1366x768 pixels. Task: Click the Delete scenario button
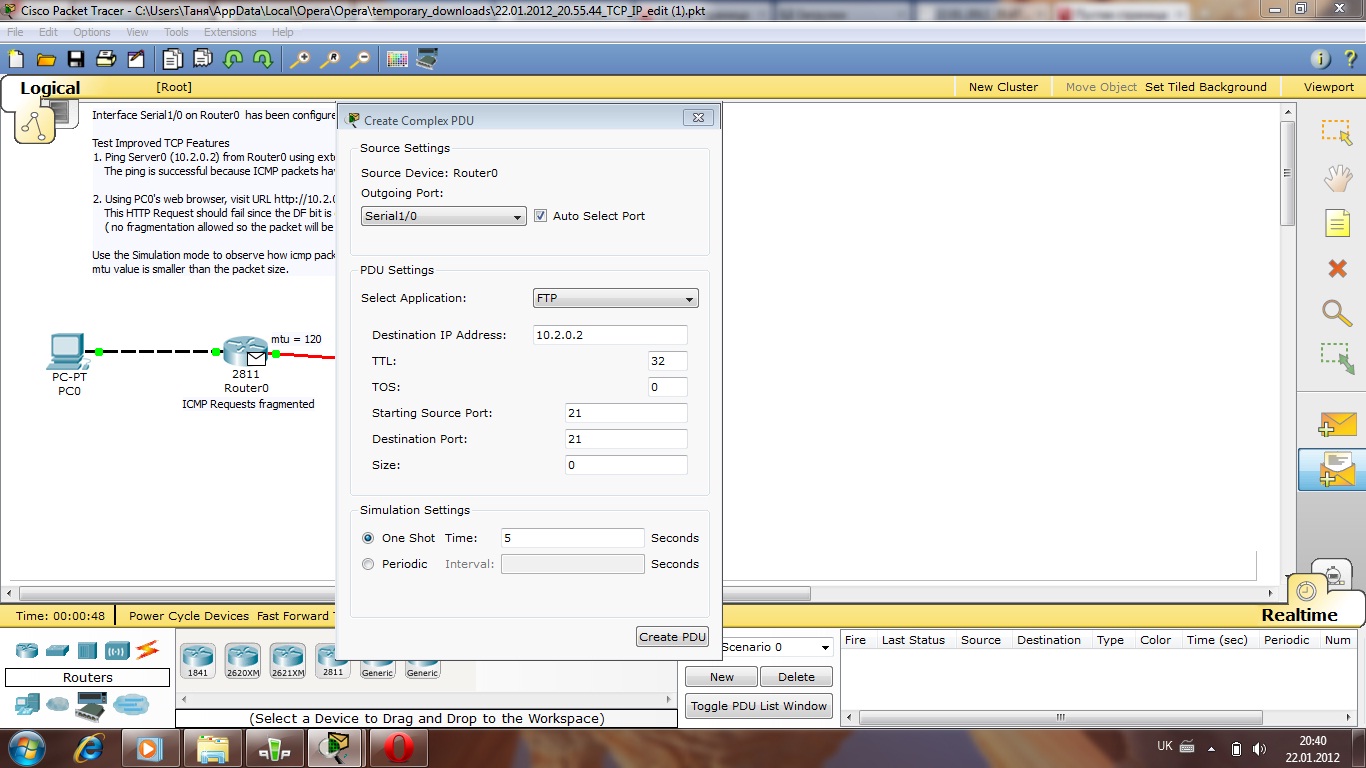(796, 677)
